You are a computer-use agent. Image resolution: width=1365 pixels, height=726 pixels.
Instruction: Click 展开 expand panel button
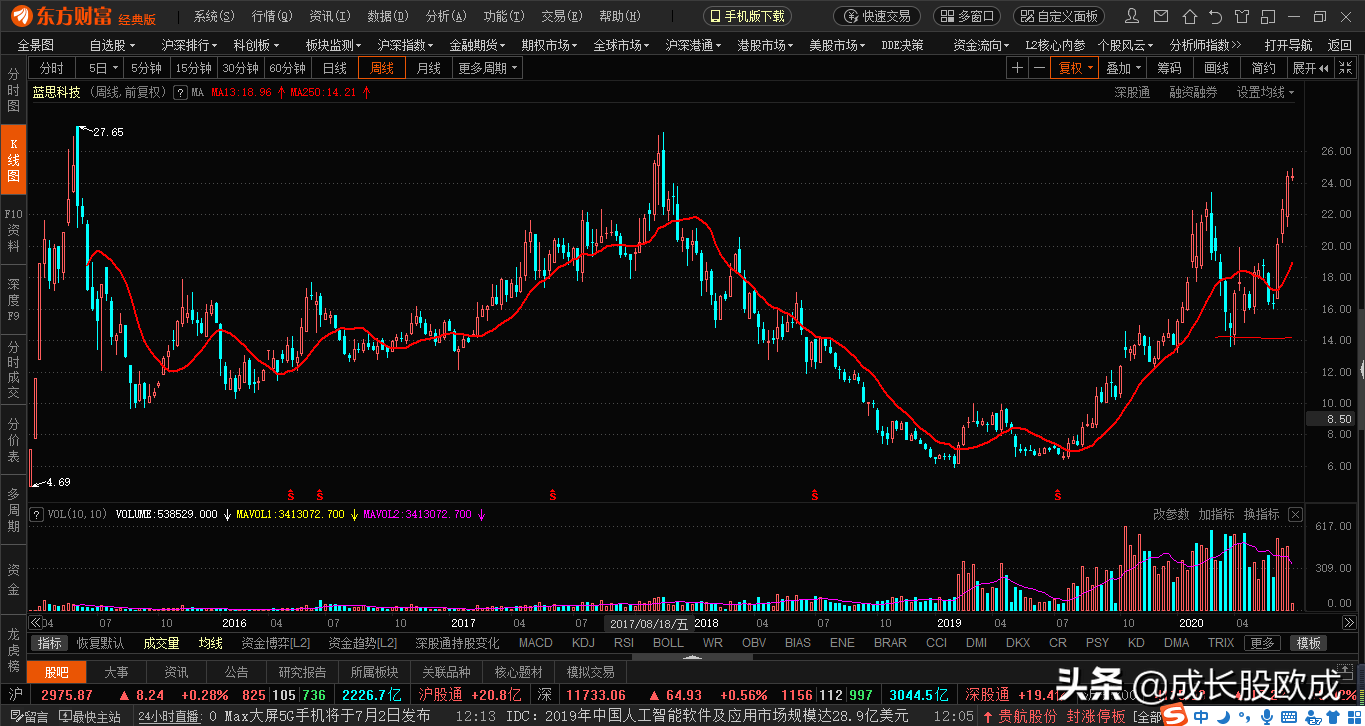click(1311, 68)
